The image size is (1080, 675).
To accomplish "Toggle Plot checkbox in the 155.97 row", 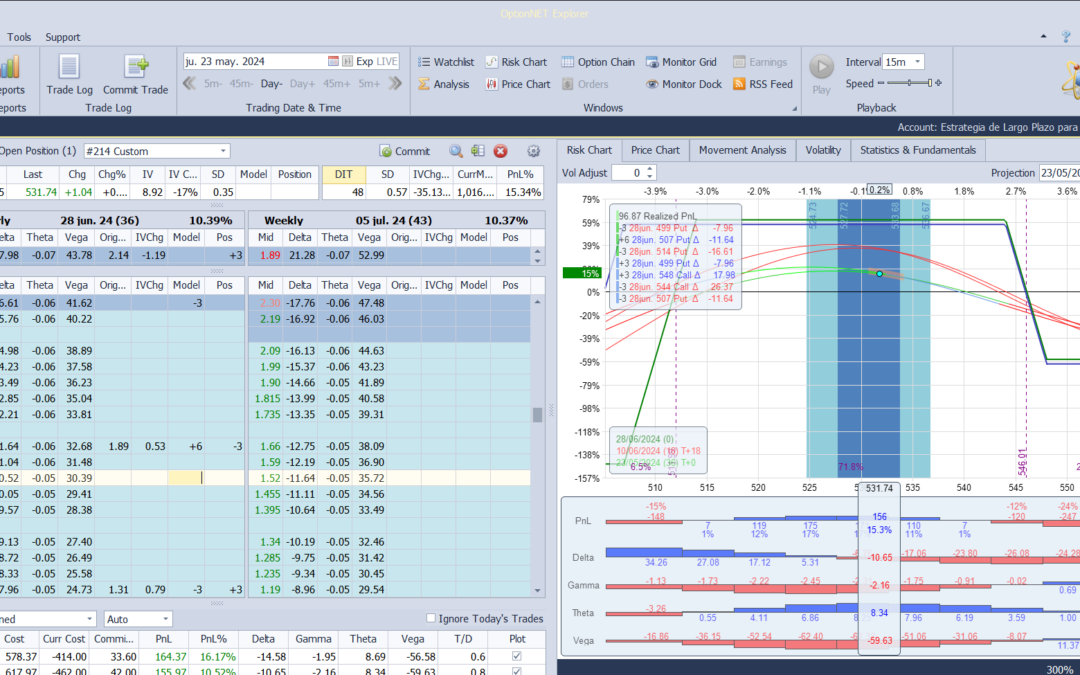I will (x=517, y=671).
